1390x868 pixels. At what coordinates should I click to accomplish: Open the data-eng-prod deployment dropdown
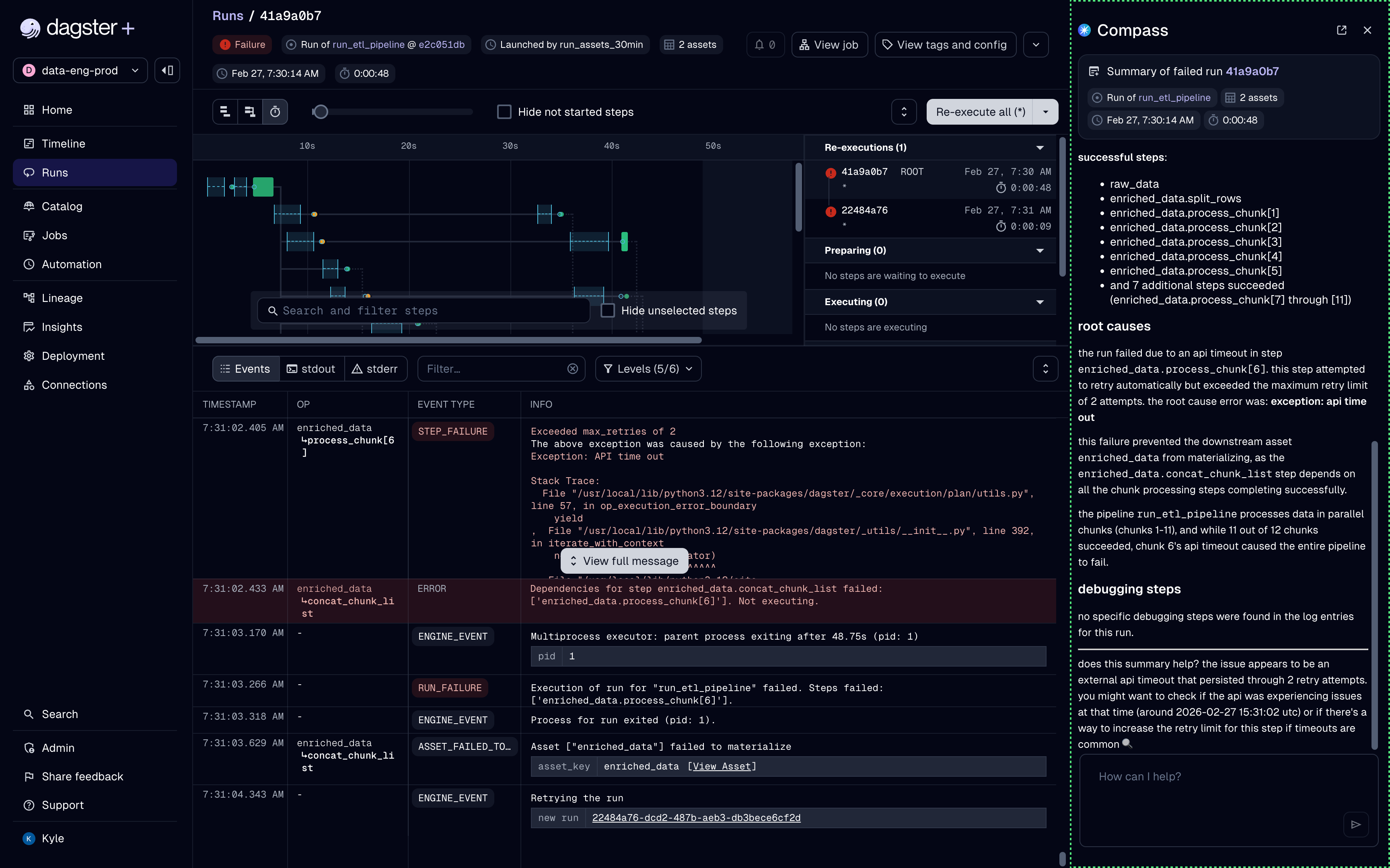coord(80,71)
